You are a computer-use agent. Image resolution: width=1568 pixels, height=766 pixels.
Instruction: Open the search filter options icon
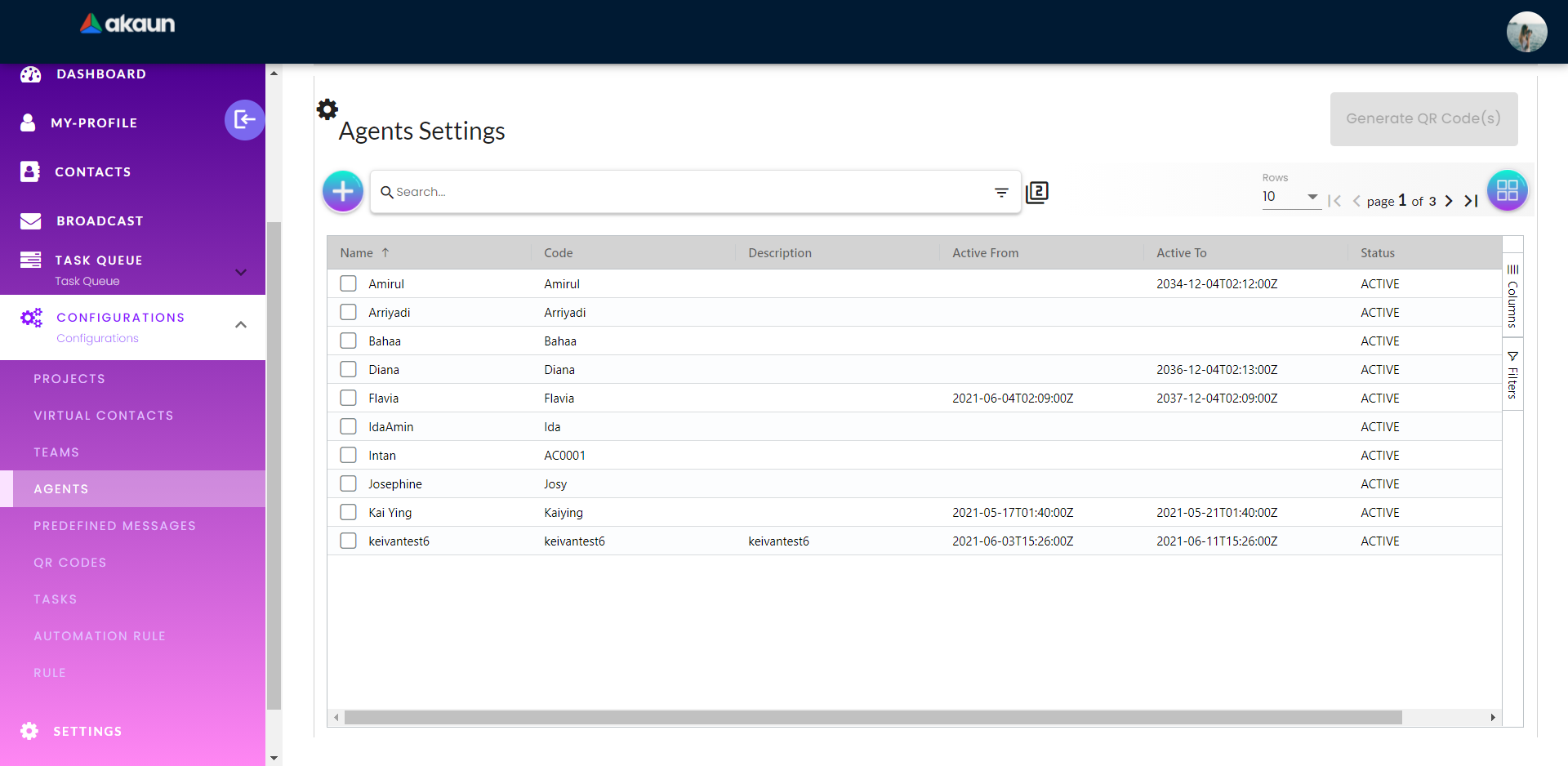coord(1001,192)
